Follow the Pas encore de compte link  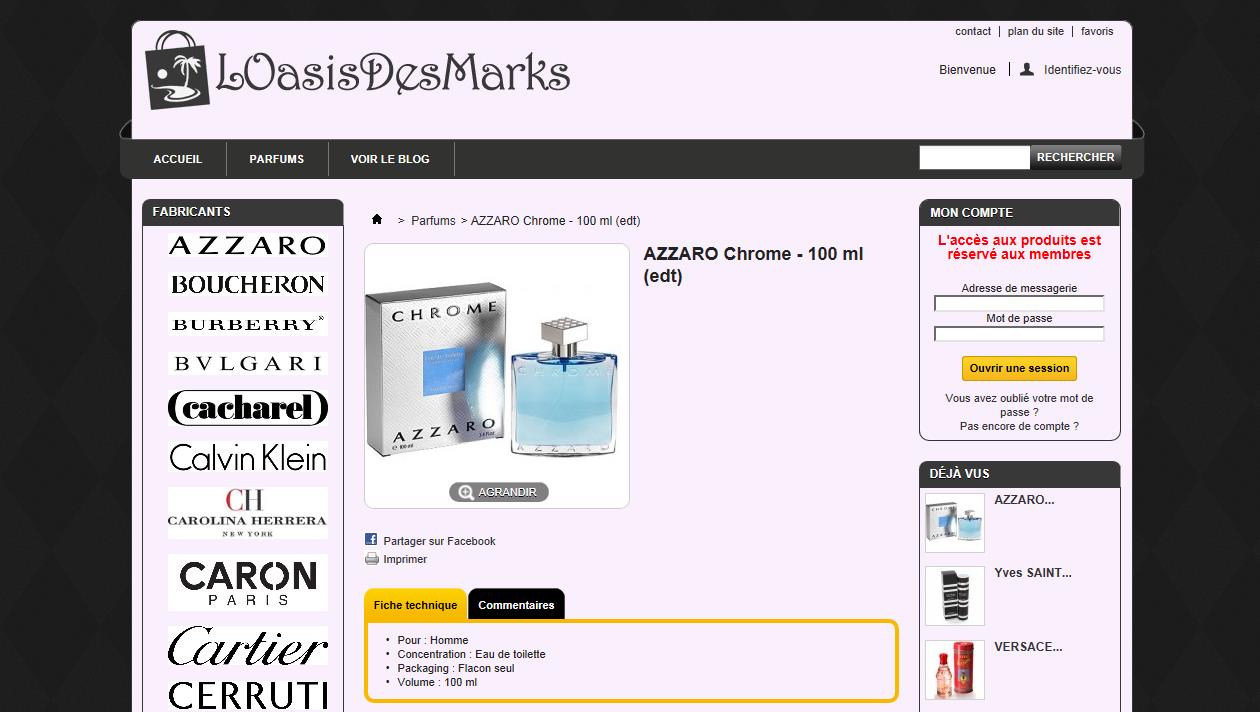[x=1019, y=426]
